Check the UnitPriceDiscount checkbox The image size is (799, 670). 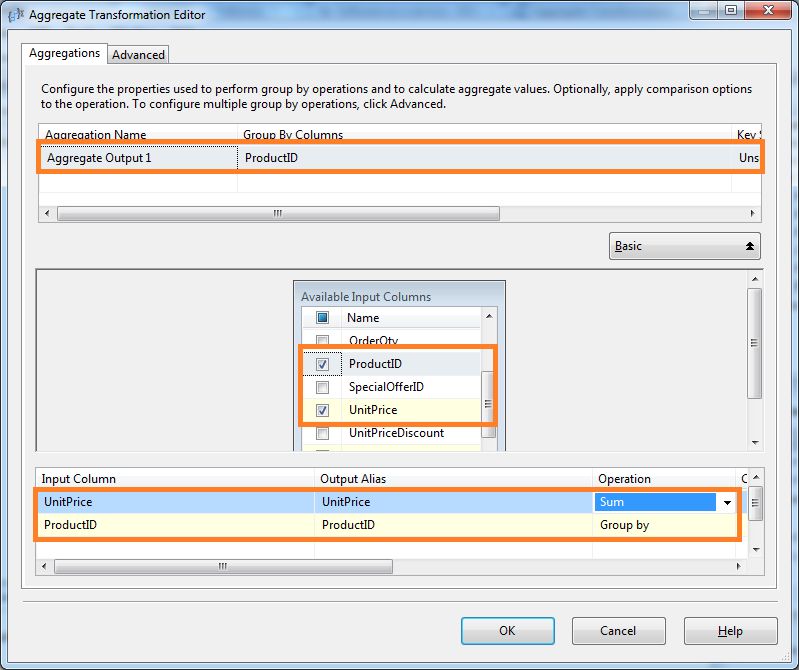click(x=322, y=433)
